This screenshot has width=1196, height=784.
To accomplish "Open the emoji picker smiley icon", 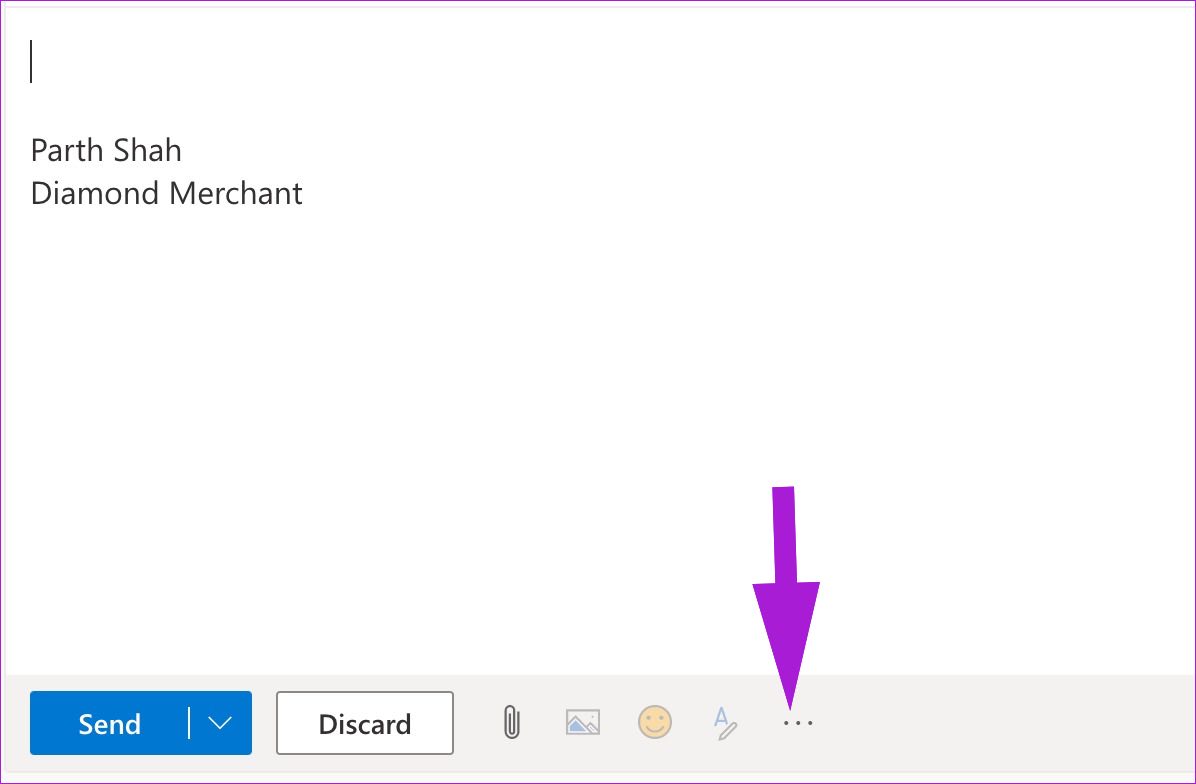I will click(654, 722).
